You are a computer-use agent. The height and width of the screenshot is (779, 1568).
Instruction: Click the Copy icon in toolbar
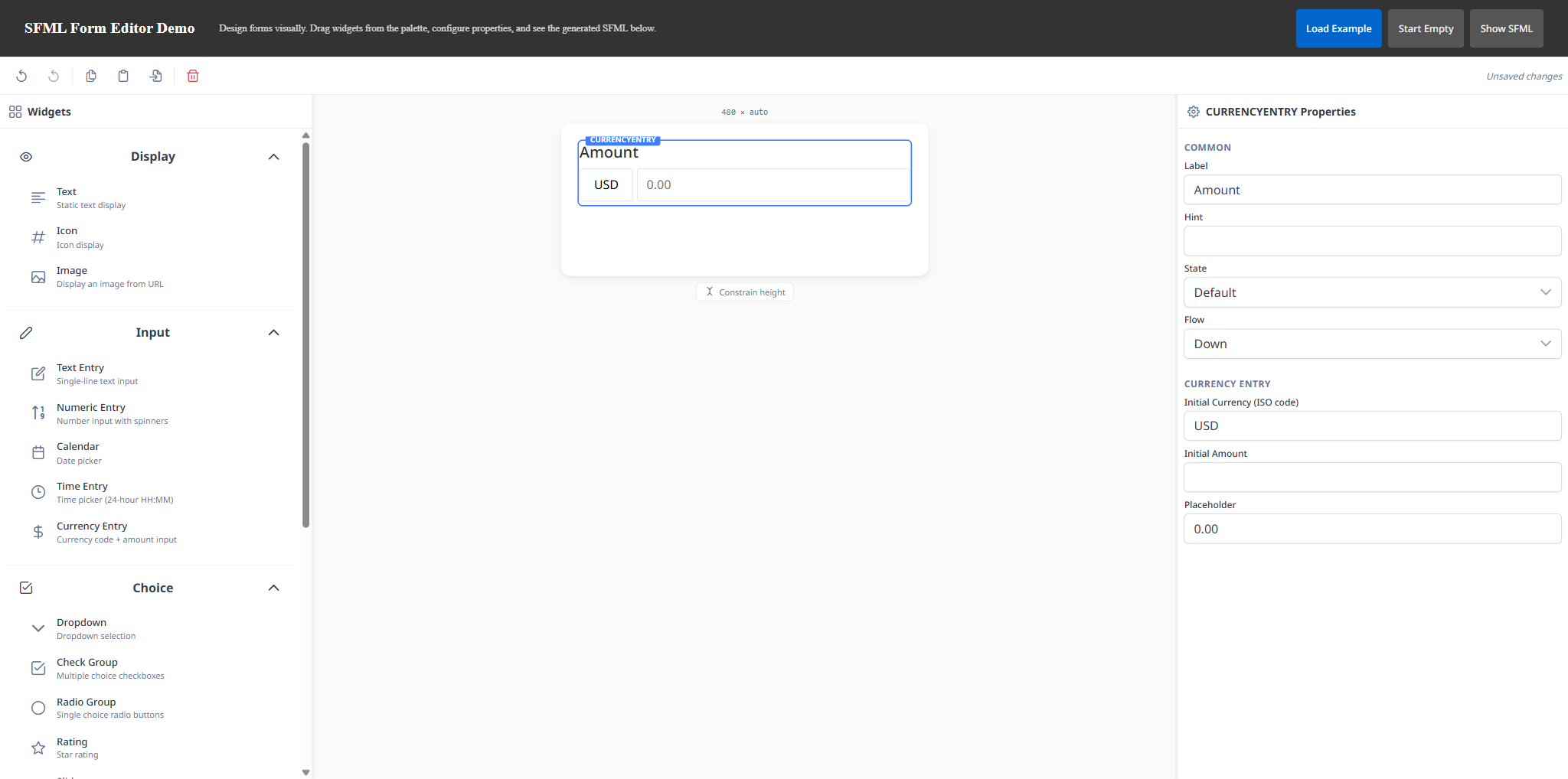click(x=91, y=76)
